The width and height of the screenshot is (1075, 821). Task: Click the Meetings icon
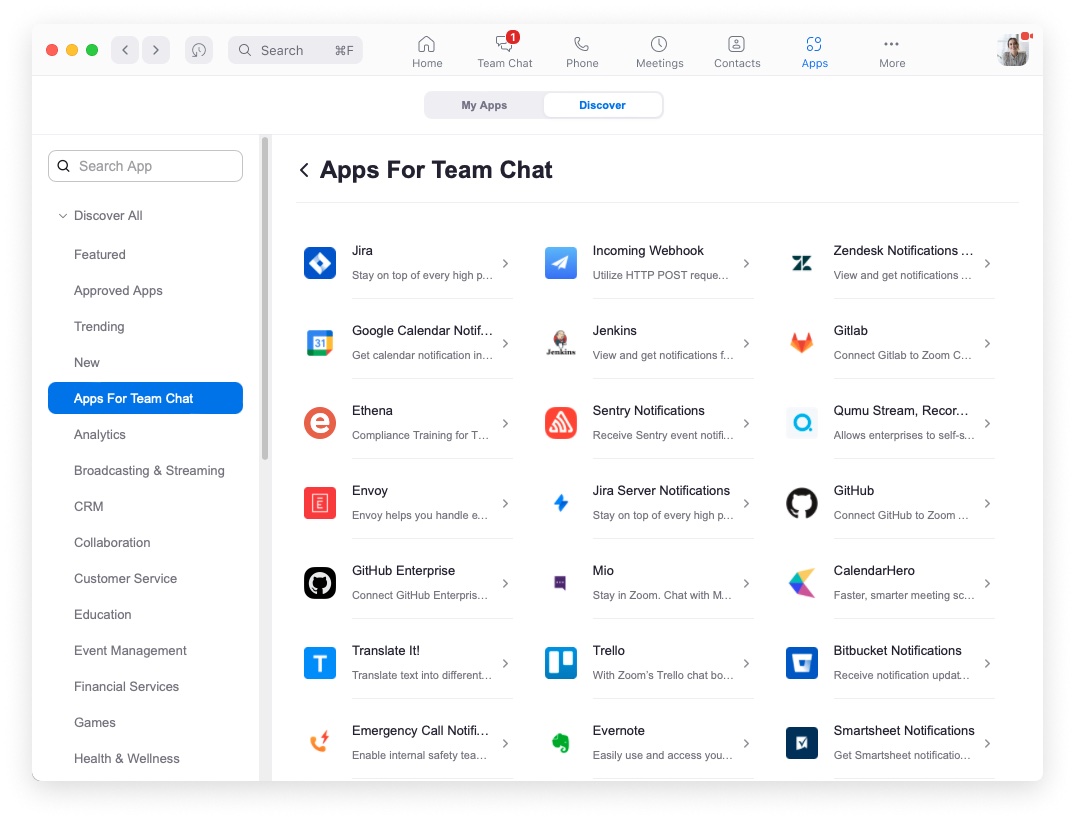659,50
